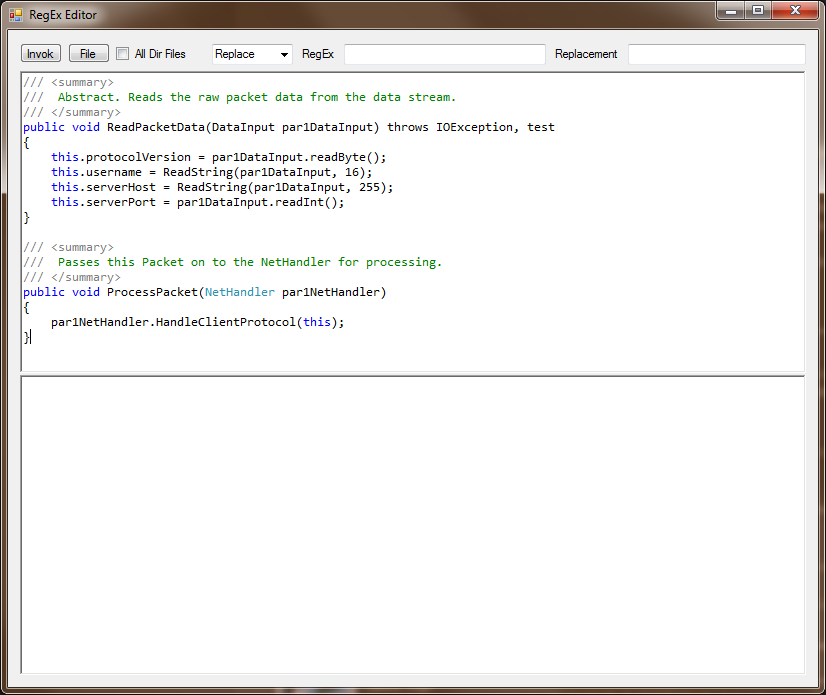Open the Replace mode dropdown
Image resolution: width=826 pixels, height=695 pixels.
click(x=282, y=54)
